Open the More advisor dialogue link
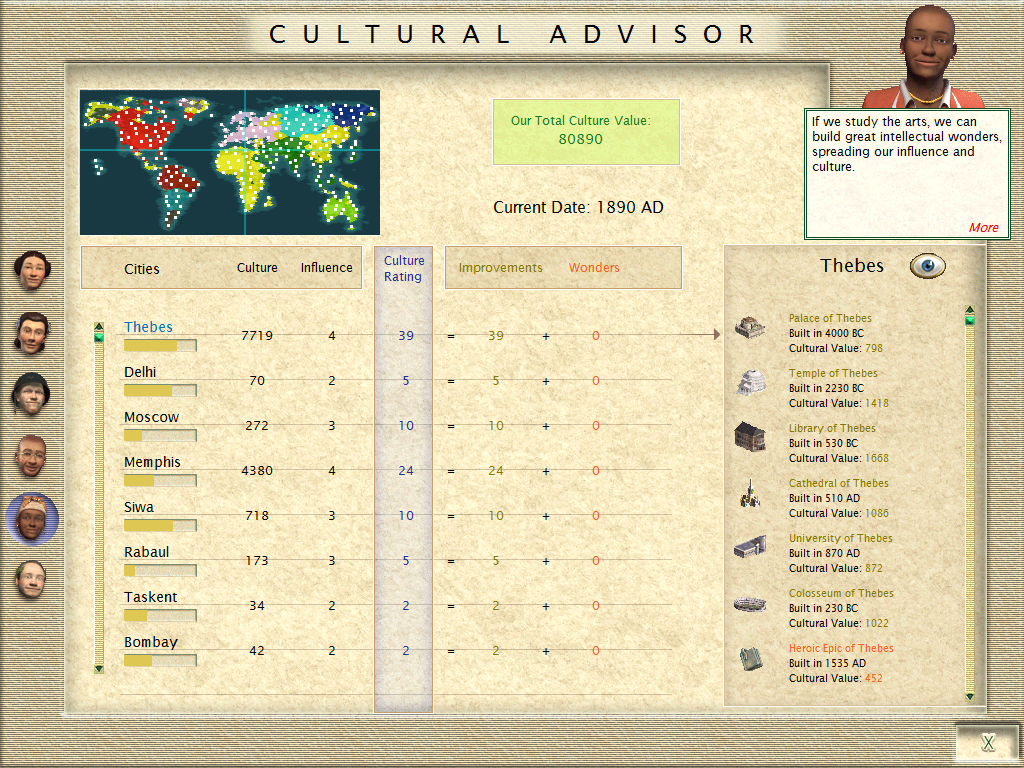Viewport: 1024px width, 768px height. 984,227
